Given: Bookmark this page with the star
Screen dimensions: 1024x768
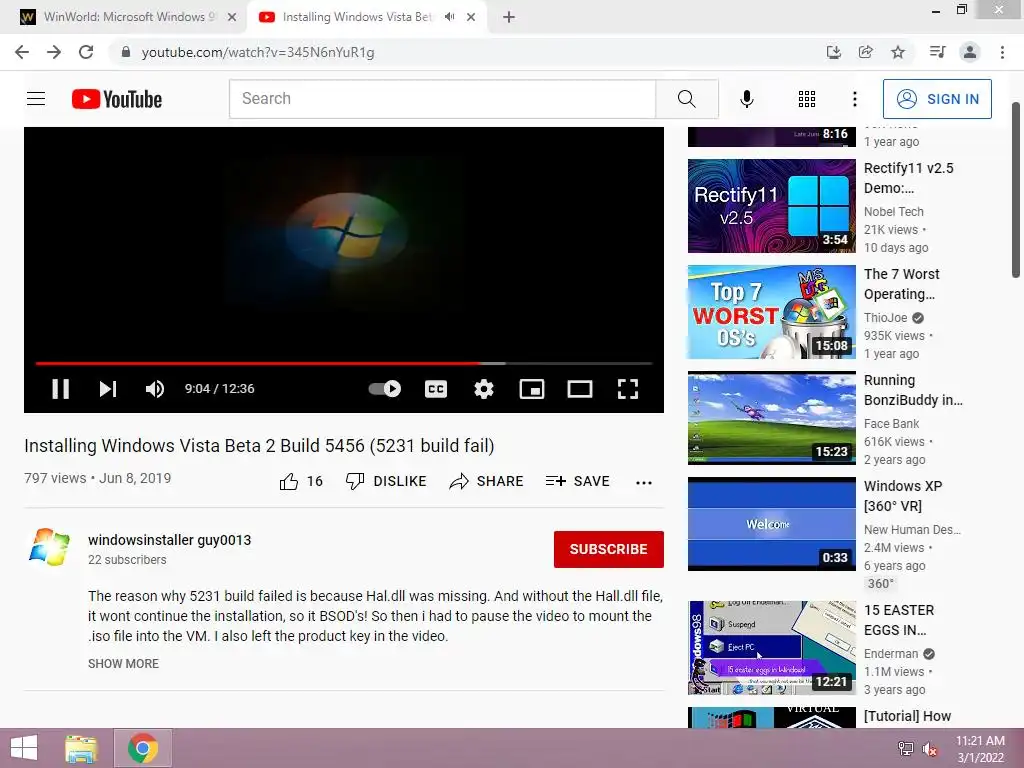Looking at the screenshot, I should click(x=898, y=52).
